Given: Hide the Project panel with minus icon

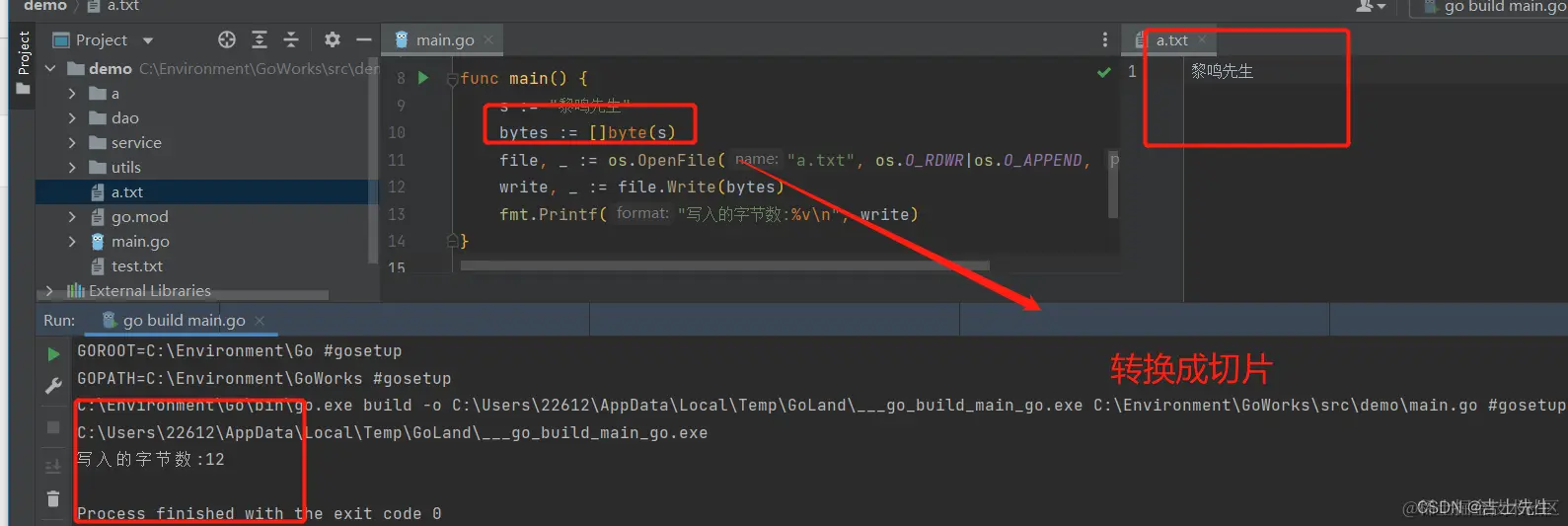Looking at the screenshot, I should [x=364, y=39].
